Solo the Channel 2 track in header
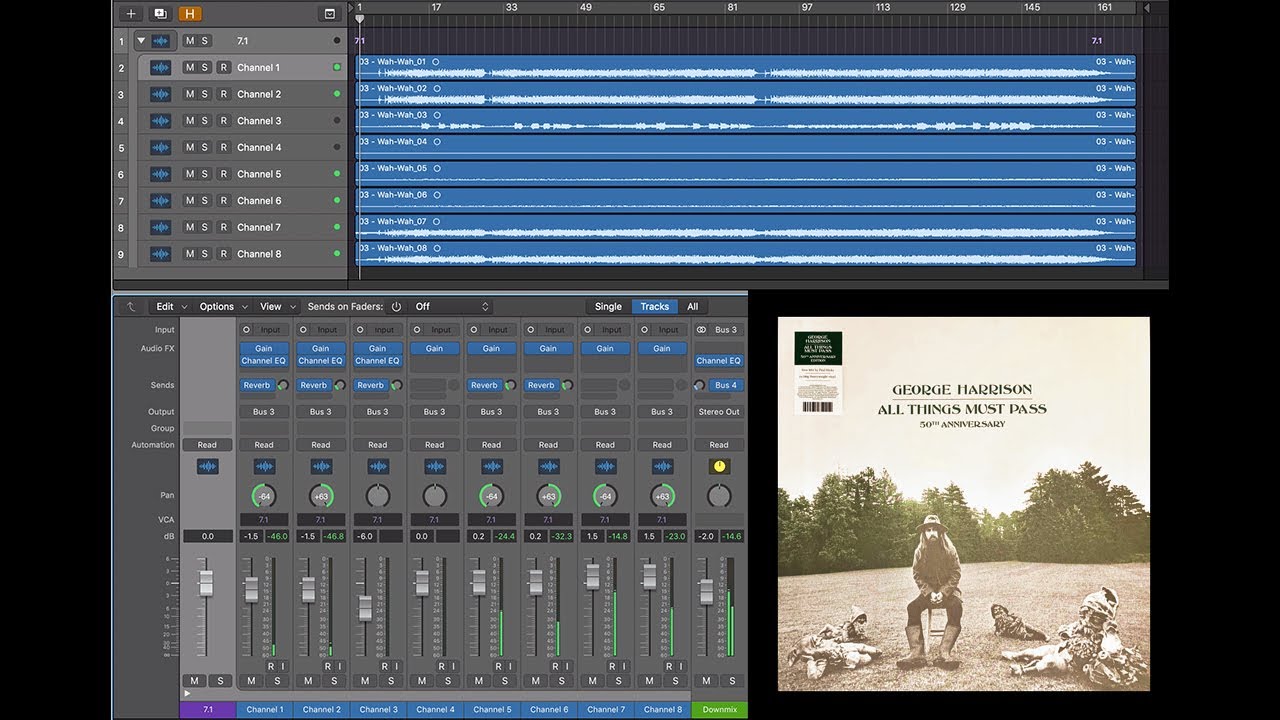Image resolution: width=1280 pixels, height=720 pixels. [x=205, y=94]
